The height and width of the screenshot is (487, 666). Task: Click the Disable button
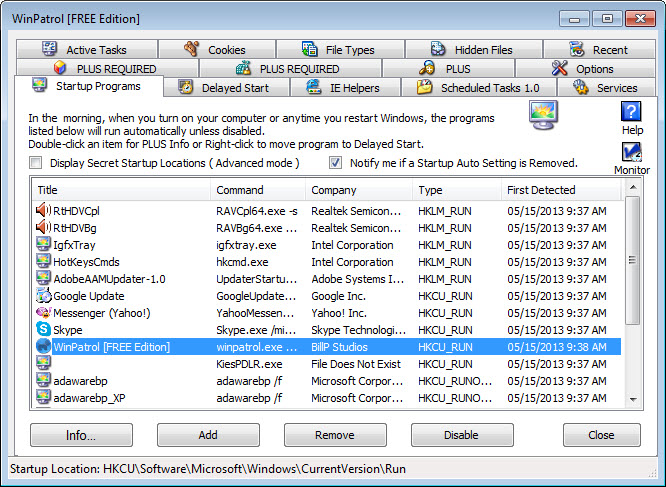462,435
